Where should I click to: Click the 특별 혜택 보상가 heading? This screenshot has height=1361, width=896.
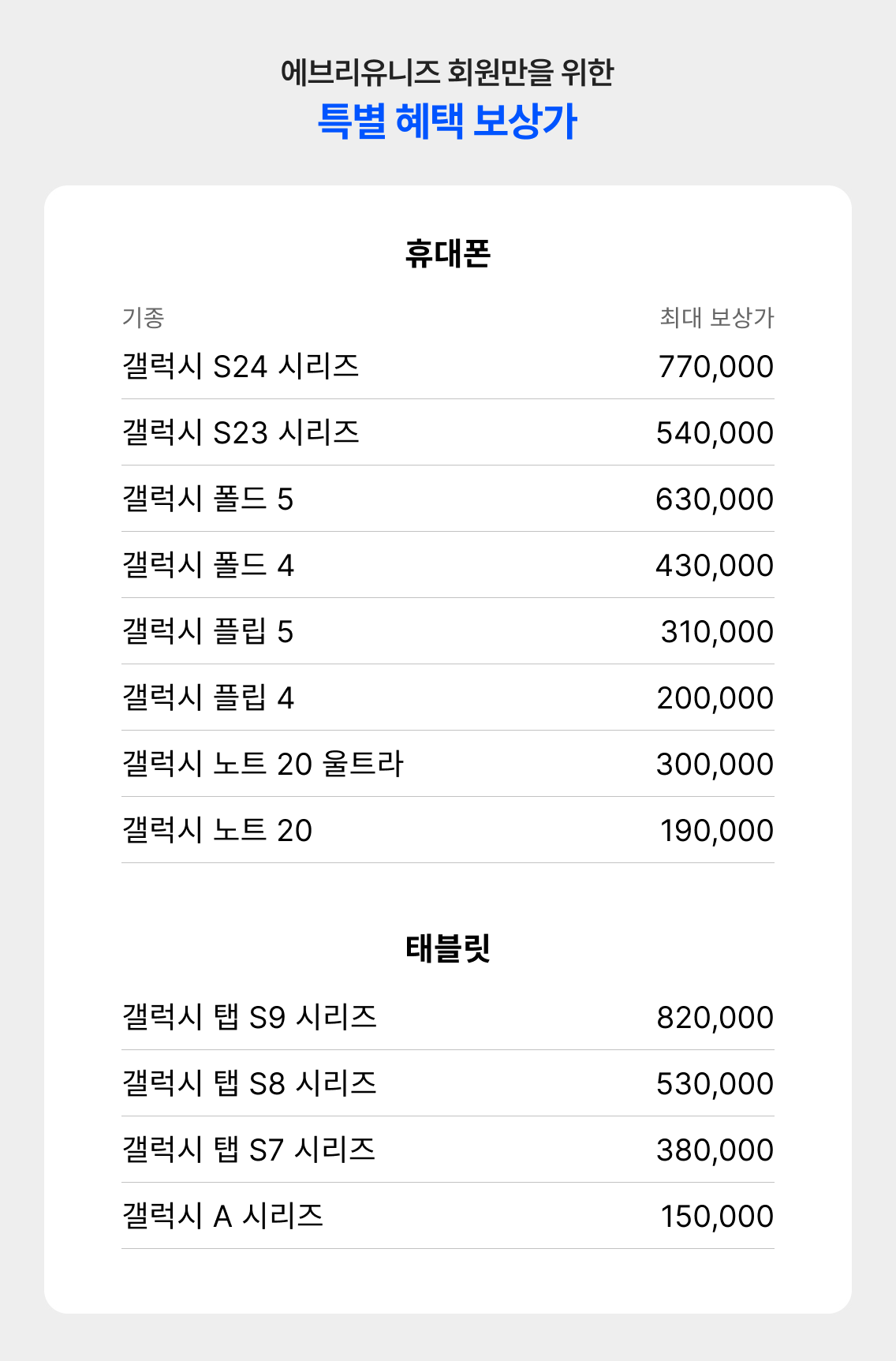(x=447, y=122)
